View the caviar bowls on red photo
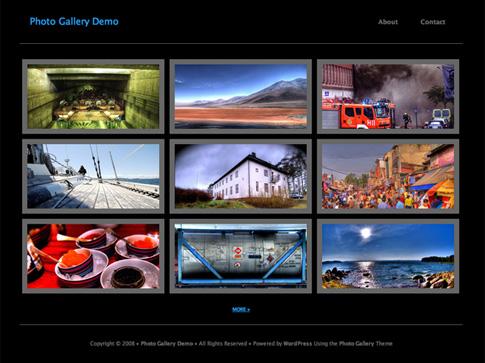The height and width of the screenshot is (363, 485). tap(93, 256)
